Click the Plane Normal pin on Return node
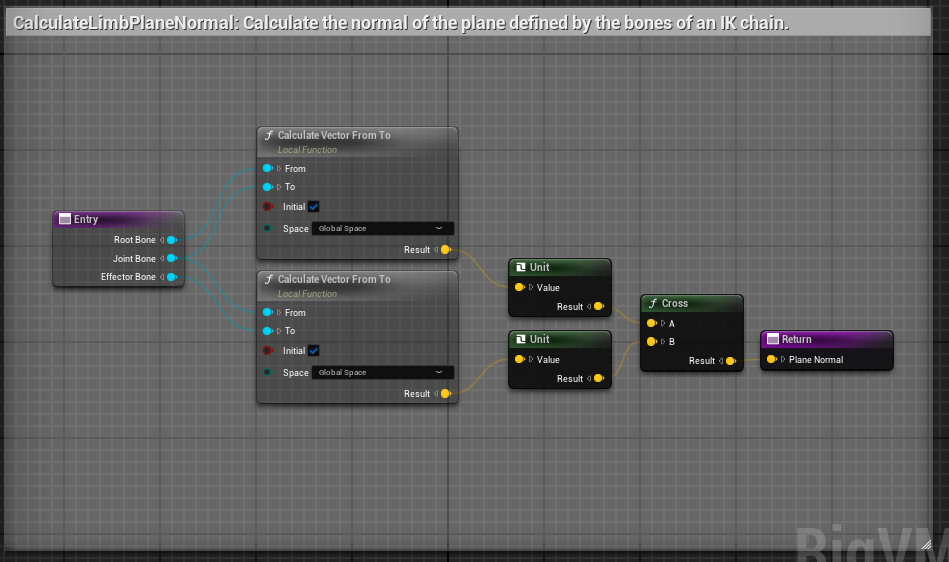This screenshot has width=949, height=562. click(x=771, y=359)
